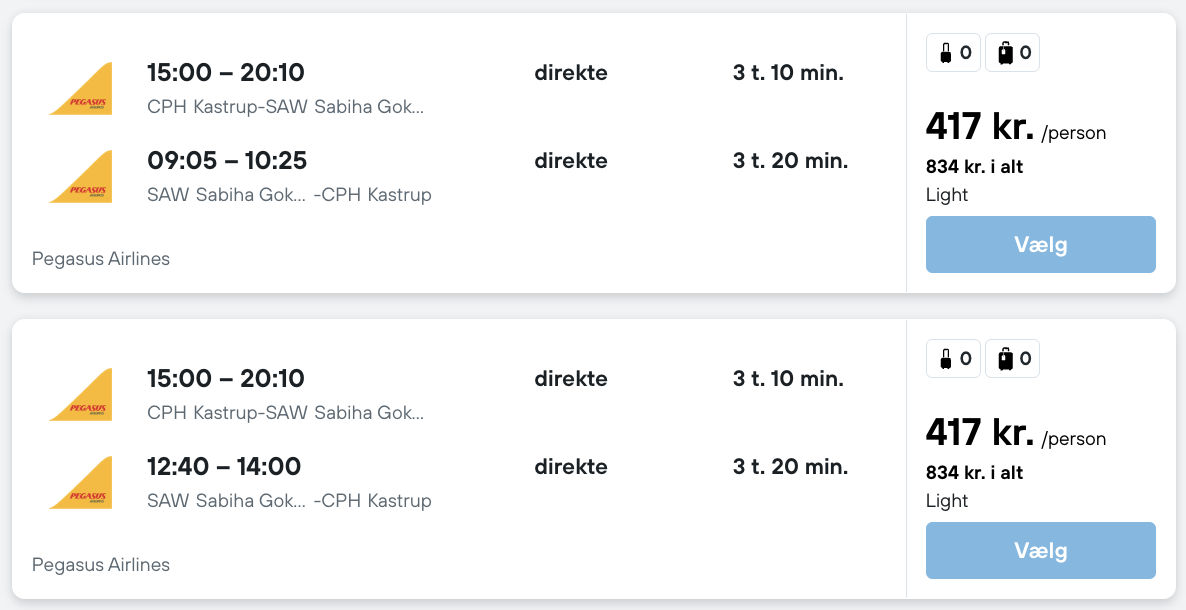Click carry-on bag icon in second card

coord(945,359)
